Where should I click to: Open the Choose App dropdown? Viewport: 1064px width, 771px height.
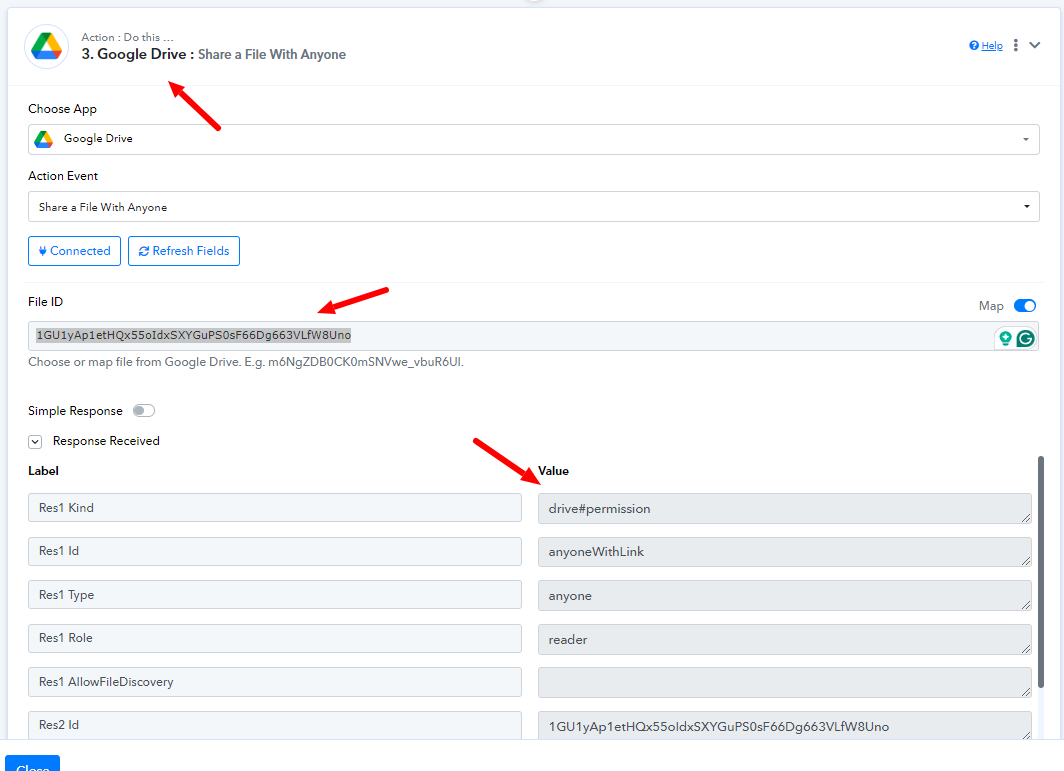(x=533, y=139)
